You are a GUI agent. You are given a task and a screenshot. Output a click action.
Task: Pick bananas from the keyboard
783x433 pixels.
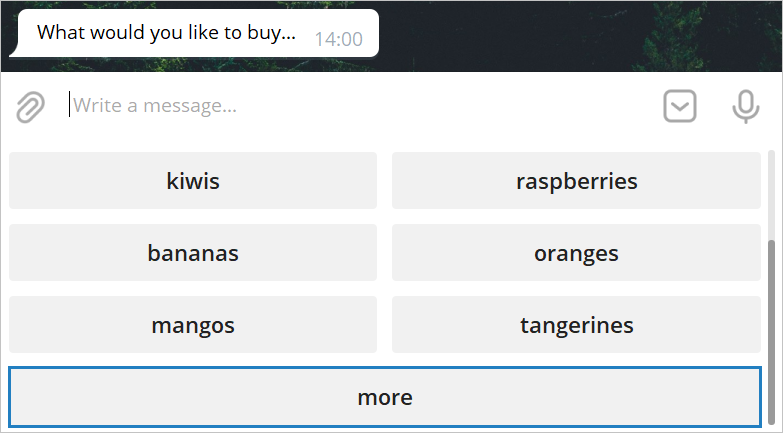tap(193, 253)
